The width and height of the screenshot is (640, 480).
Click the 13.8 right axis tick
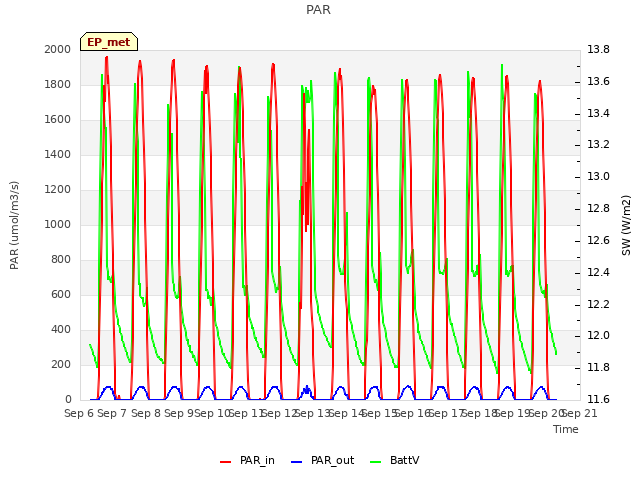(x=598, y=49)
